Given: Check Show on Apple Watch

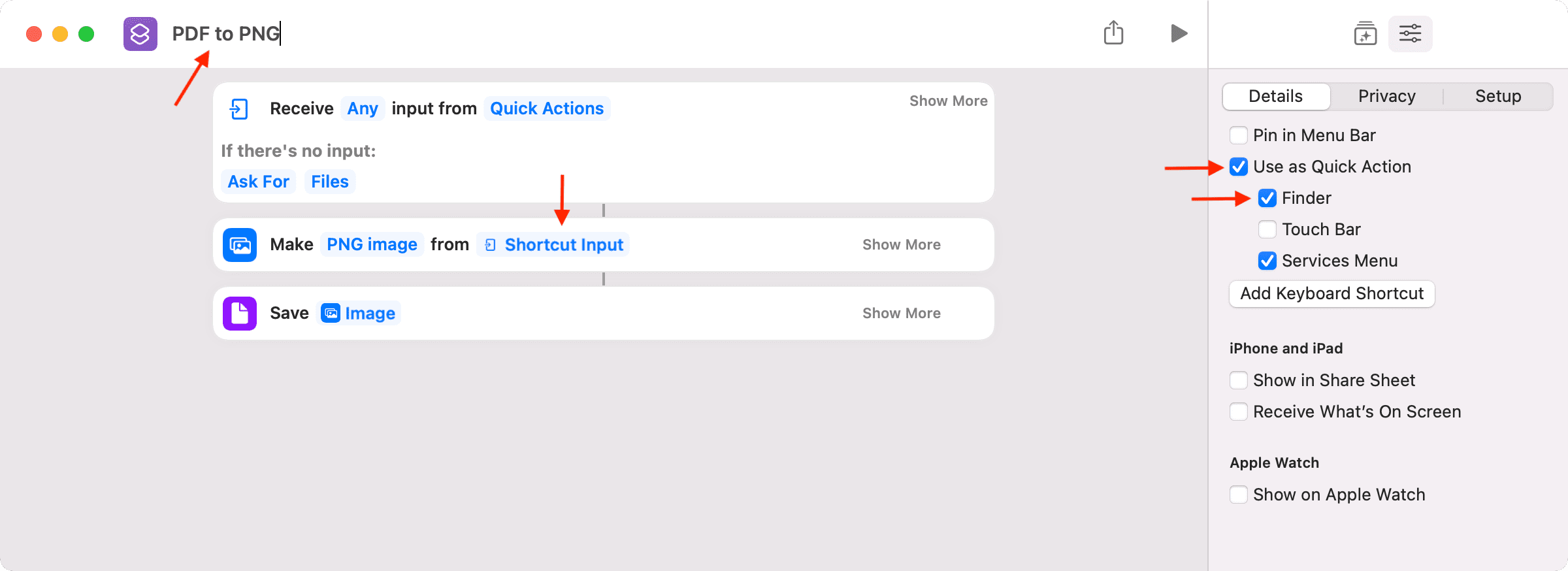Looking at the screenshot, I should tap(1239, 495).
